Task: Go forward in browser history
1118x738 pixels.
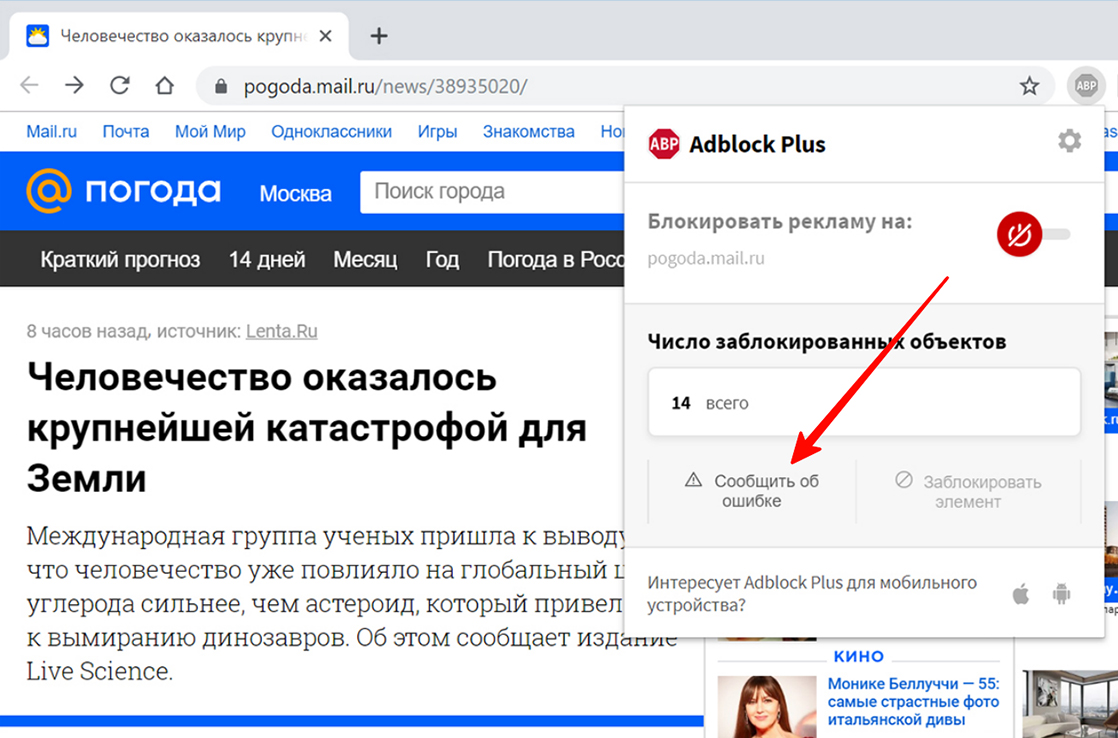Action: 74,86
